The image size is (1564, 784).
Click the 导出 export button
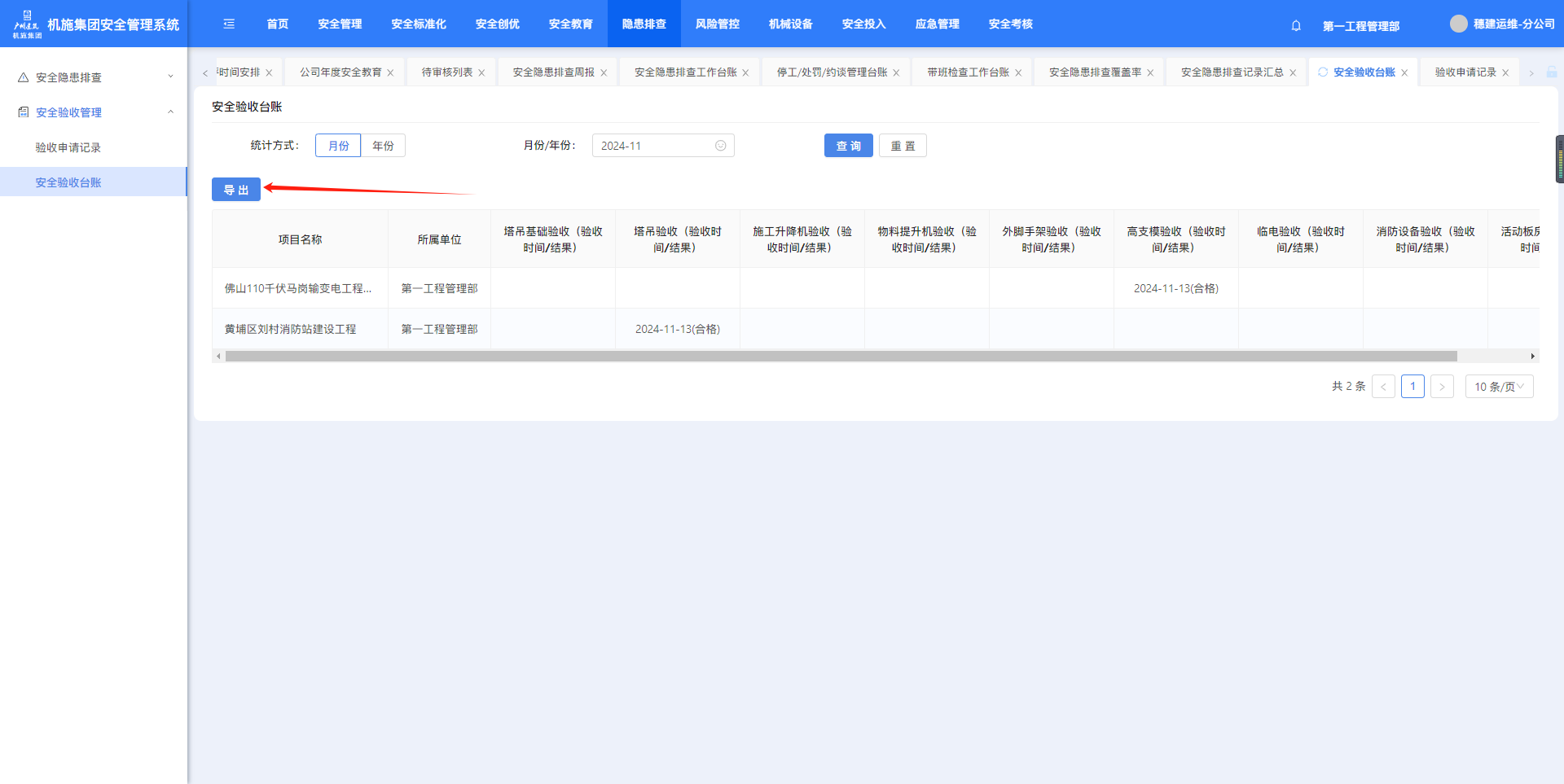236,190
